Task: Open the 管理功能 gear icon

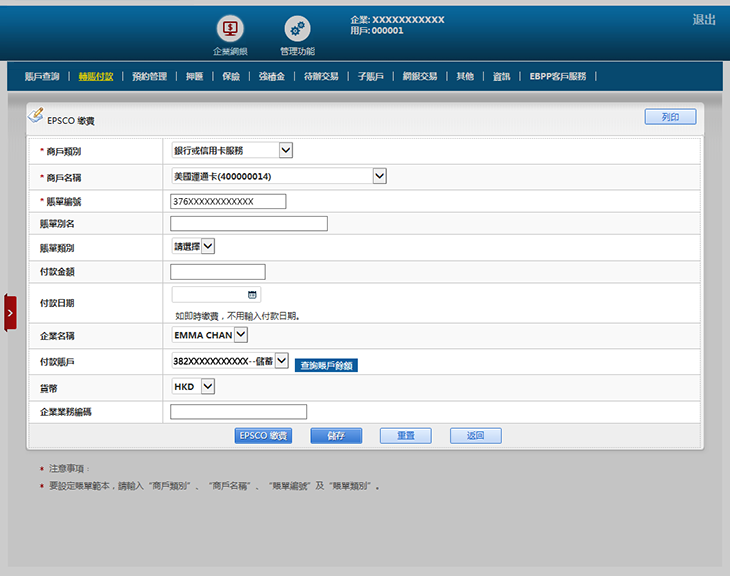Action: tap(297, 29)
